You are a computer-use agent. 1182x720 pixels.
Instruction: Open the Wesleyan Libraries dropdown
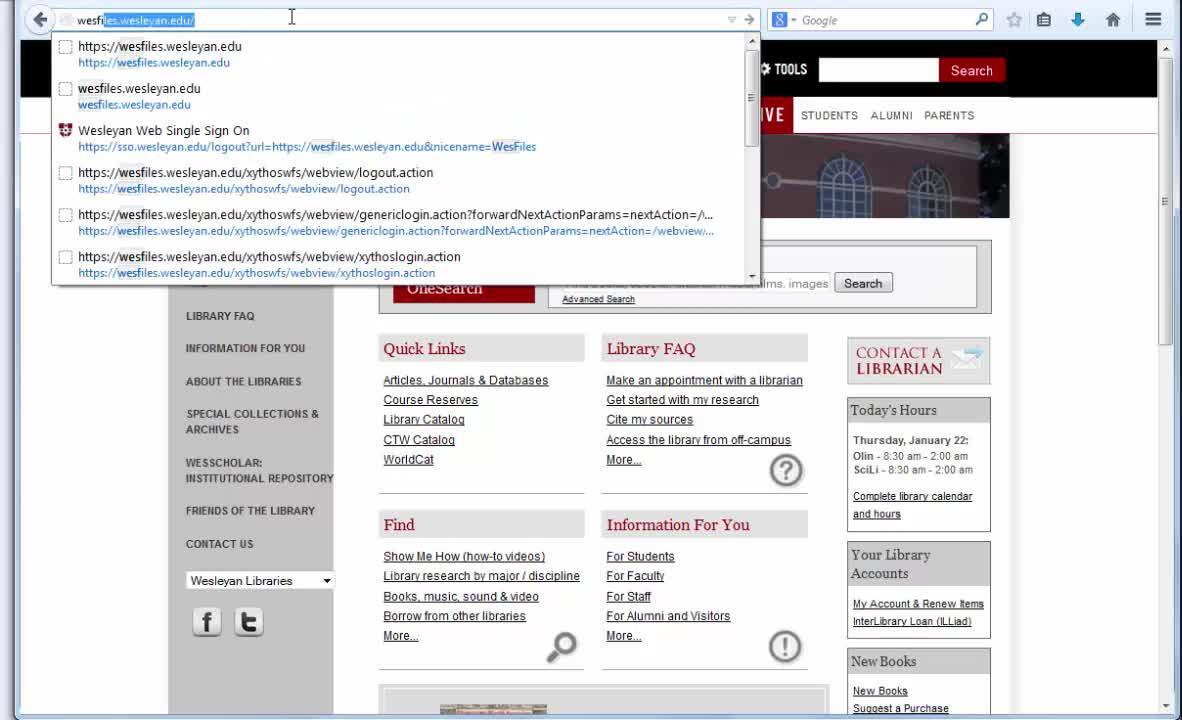260,580
